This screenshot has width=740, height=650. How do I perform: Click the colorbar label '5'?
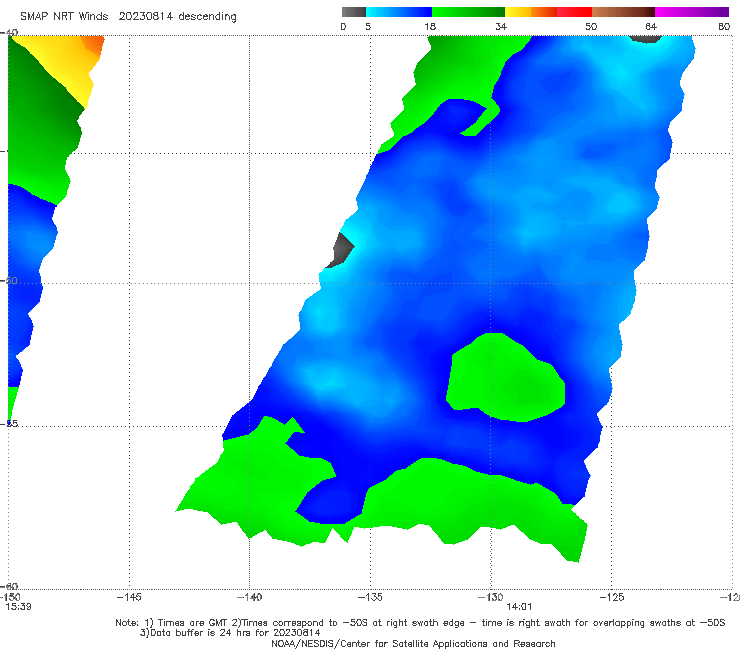pos(368,27)
